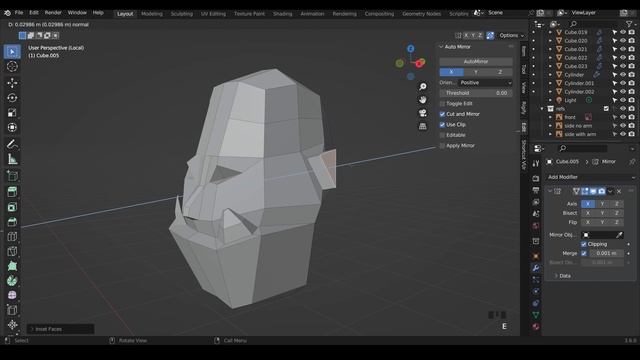Switch to the Sculpting workspace tab
640x360 pixels.
point(182,13)
